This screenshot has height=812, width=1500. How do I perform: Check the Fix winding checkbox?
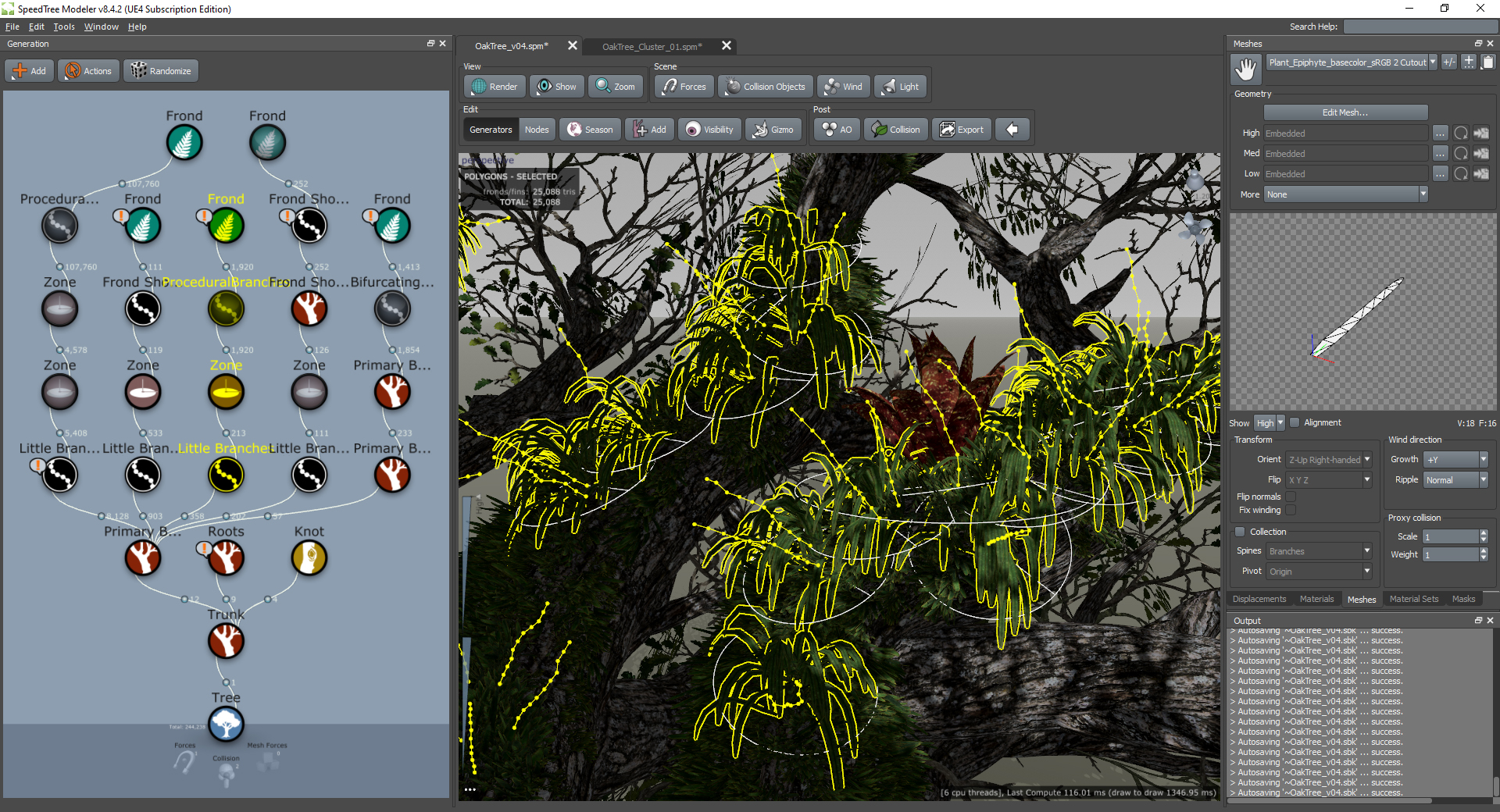pos(1291,510)
